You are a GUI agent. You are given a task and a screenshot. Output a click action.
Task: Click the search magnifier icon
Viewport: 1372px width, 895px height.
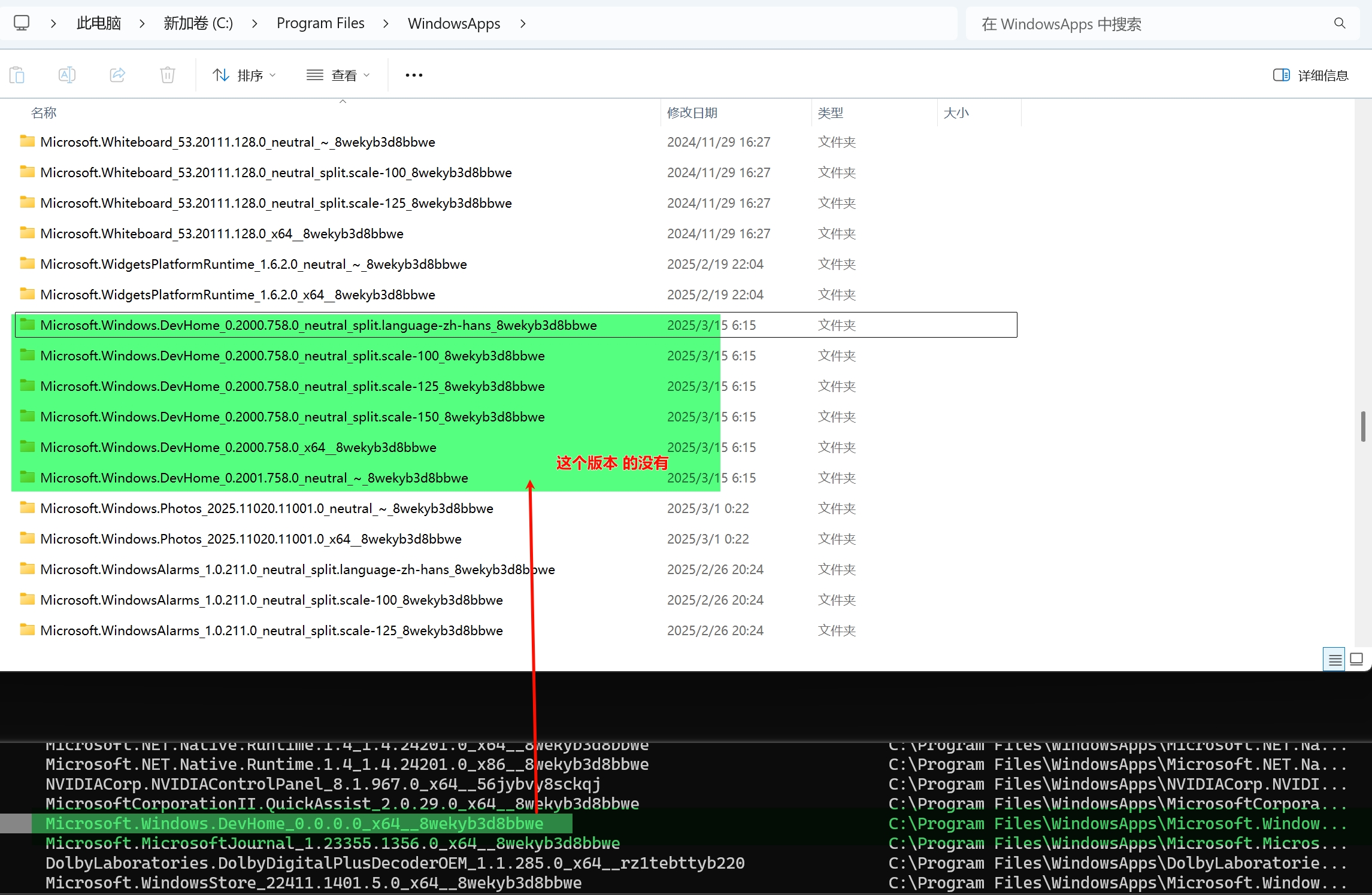point(1340,23)
